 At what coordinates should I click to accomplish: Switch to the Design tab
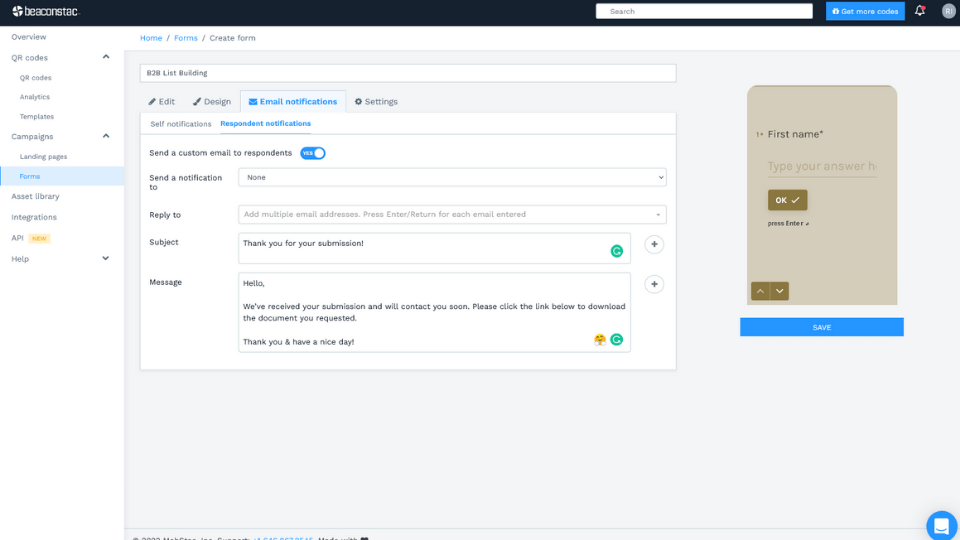click(x=212, y=102)
